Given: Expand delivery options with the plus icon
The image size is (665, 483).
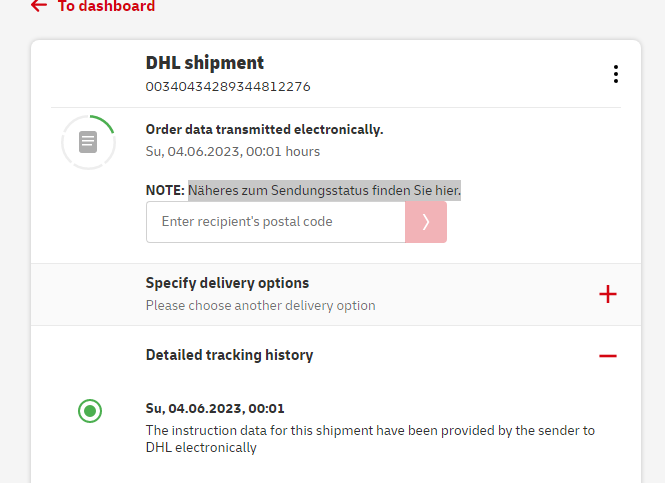Looking at the screenshot, I should click(x=607, y=294).
